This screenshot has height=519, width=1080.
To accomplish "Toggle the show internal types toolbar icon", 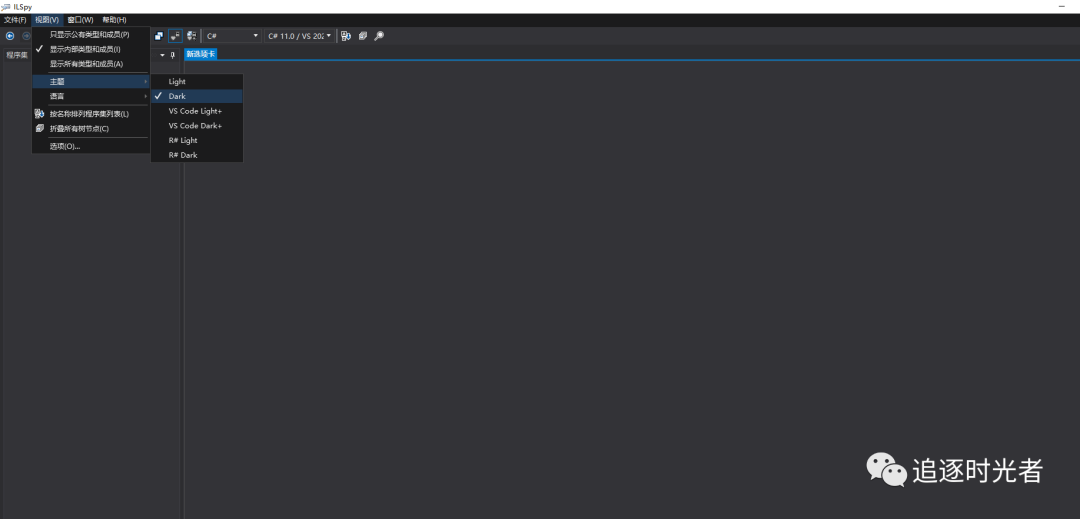I will coord(175,36).
